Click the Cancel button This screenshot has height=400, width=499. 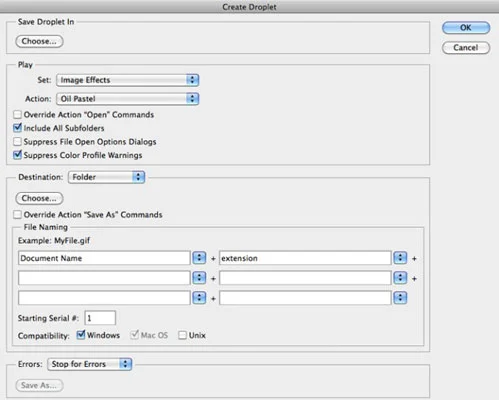[x=466, y=48]
